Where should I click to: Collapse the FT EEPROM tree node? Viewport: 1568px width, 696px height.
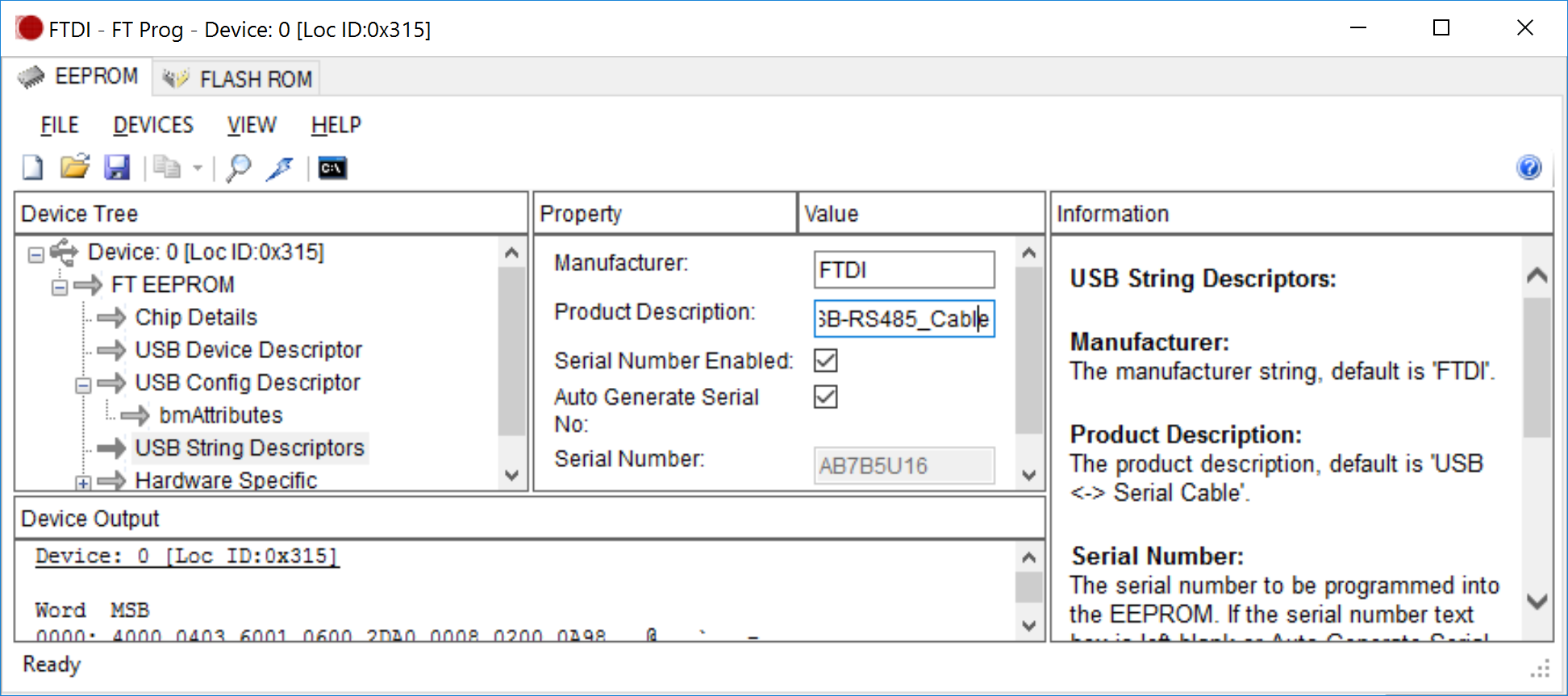pyautogui.click(x=60, y=287)
